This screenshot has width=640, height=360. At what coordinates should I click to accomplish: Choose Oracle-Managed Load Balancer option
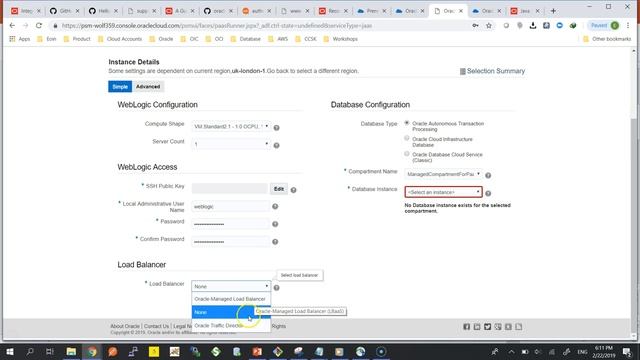tap(231, 299)
